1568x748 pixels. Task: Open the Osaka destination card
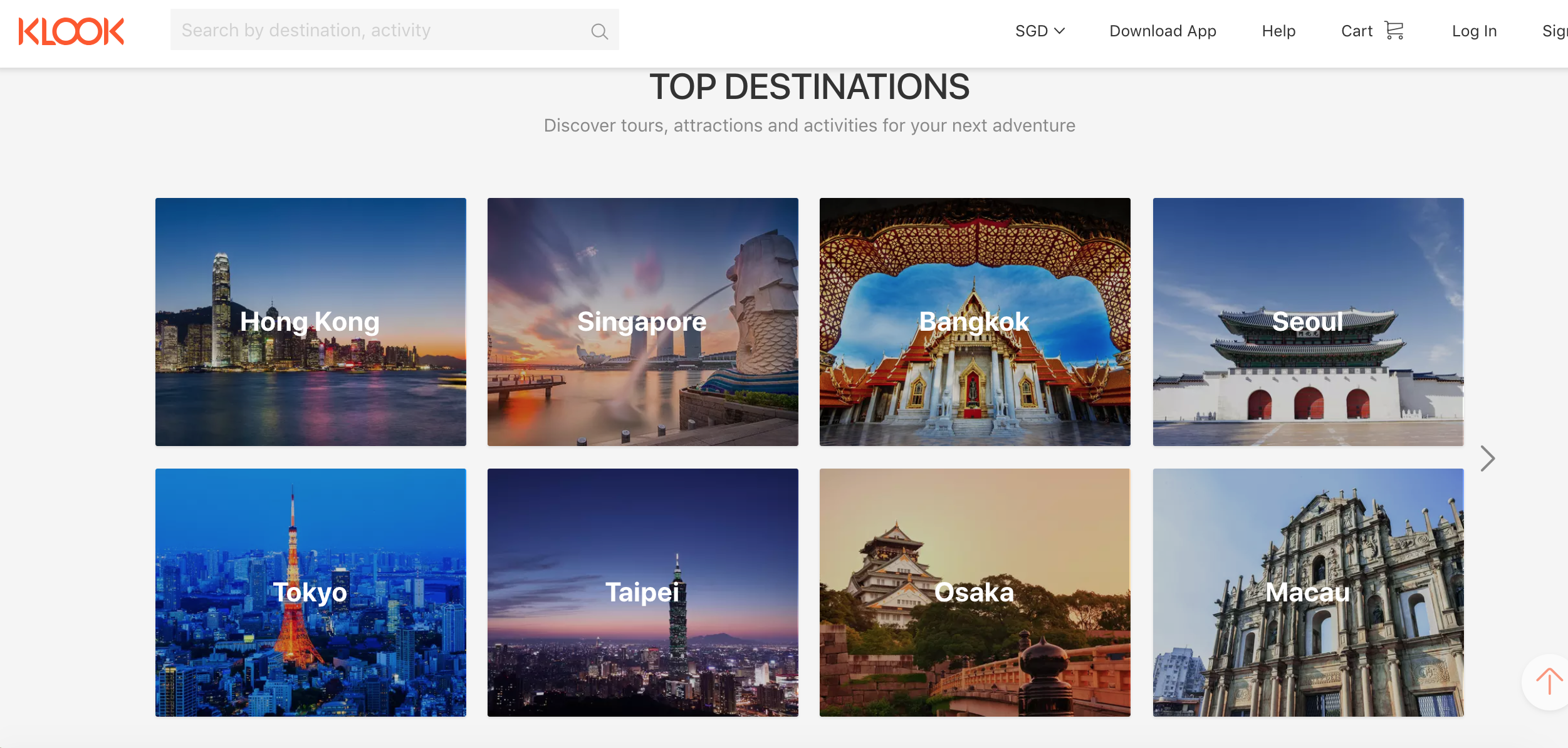click(x=975, y=593)
